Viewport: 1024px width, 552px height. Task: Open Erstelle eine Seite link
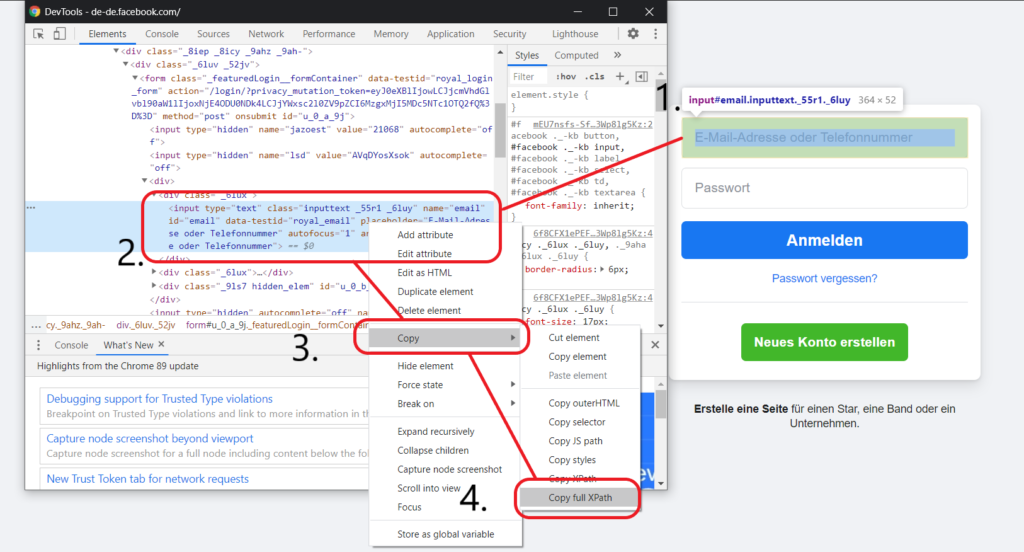[741, 409]
